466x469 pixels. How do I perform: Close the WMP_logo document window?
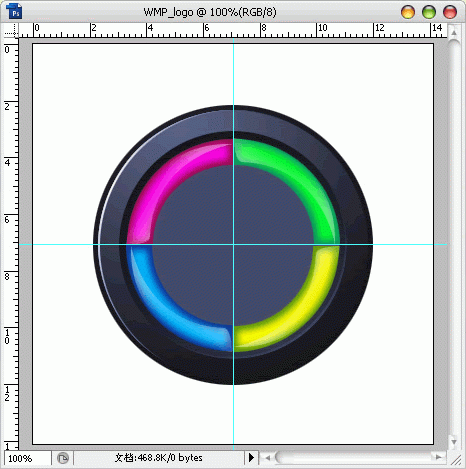tap(450, 12)
